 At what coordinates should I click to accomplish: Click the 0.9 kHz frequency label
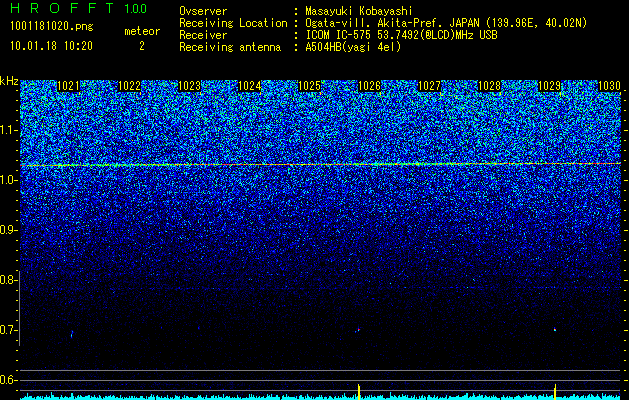7,230
